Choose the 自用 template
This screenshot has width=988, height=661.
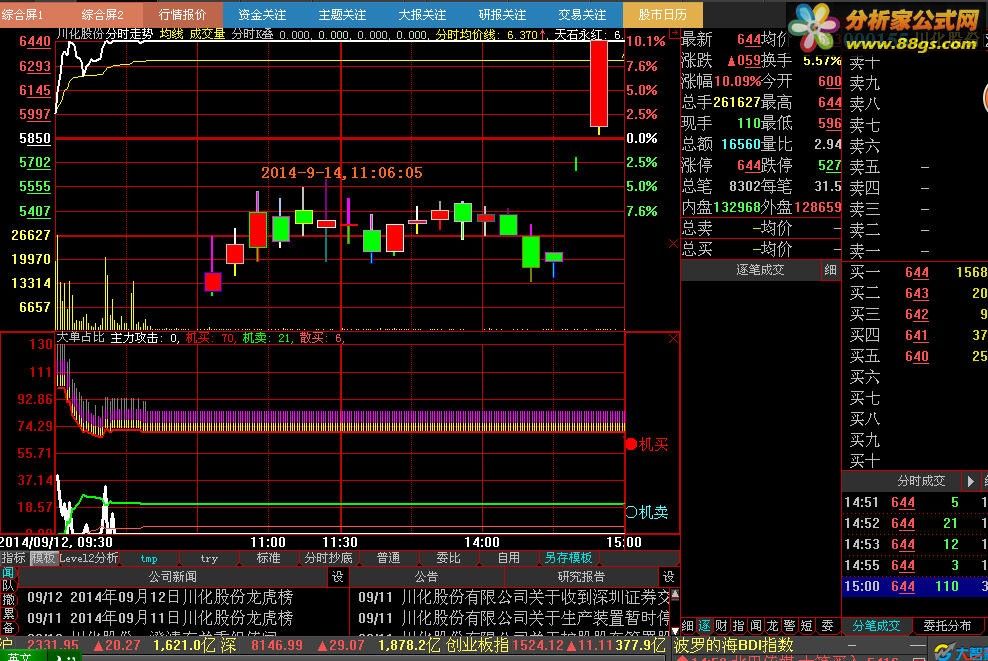click(508, 558)
